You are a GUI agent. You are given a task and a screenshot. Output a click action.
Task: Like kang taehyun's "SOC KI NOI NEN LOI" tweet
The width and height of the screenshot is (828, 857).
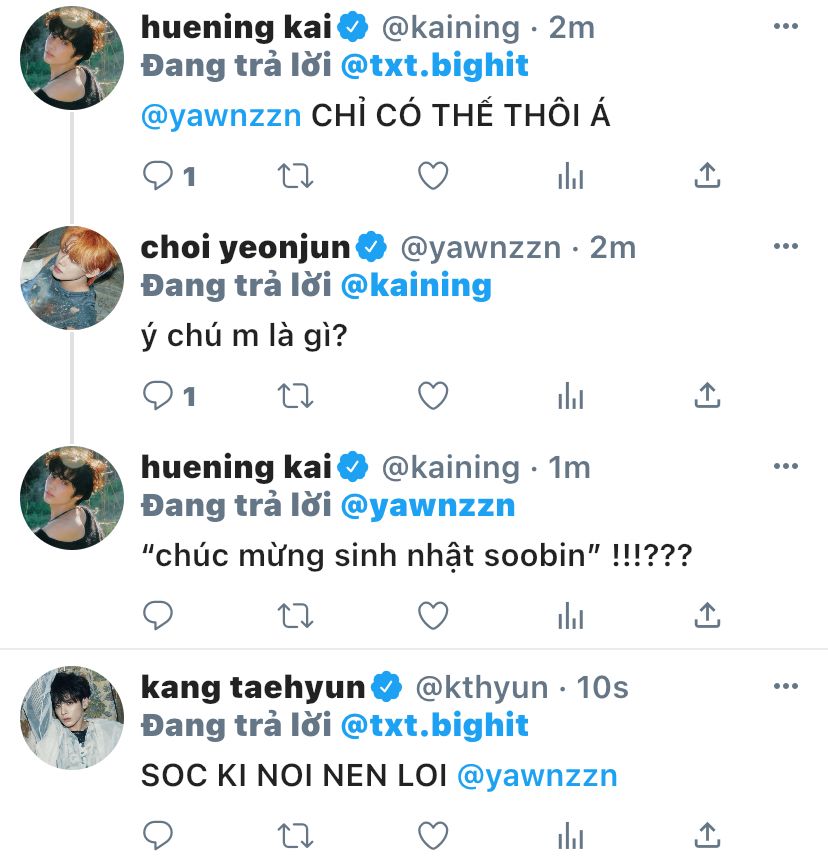[x=432, y=836]
